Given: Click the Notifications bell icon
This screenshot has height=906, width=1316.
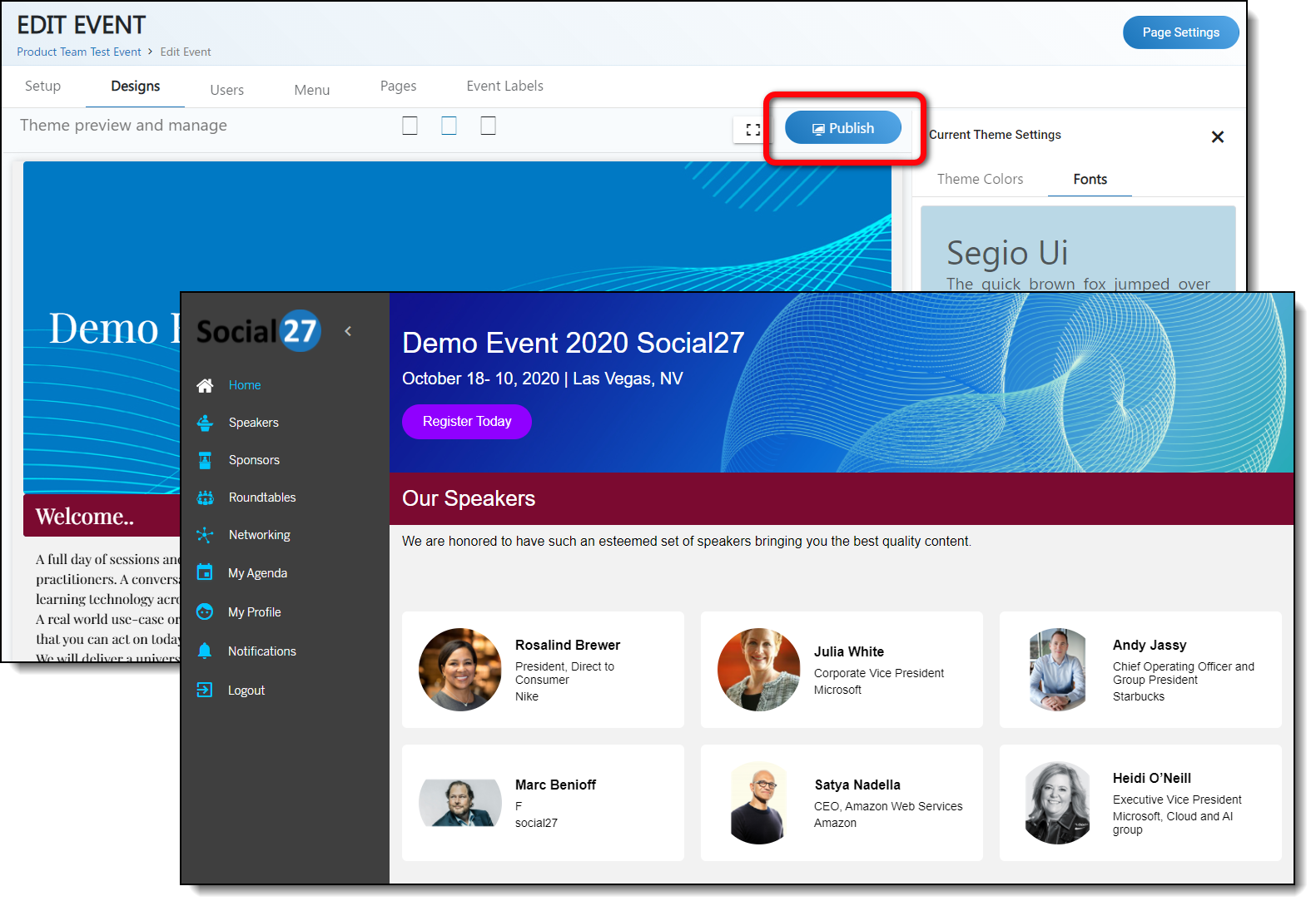Looking at the screenshot, I should point(205,651).
